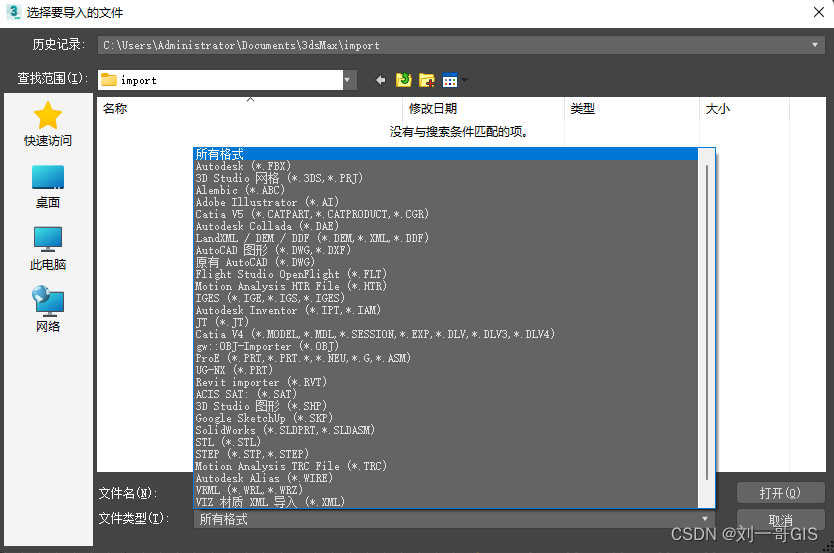Viewport: 834px width, 553px height.
Task: Click the Open (打开) button
Action: [x=780, y=493]
